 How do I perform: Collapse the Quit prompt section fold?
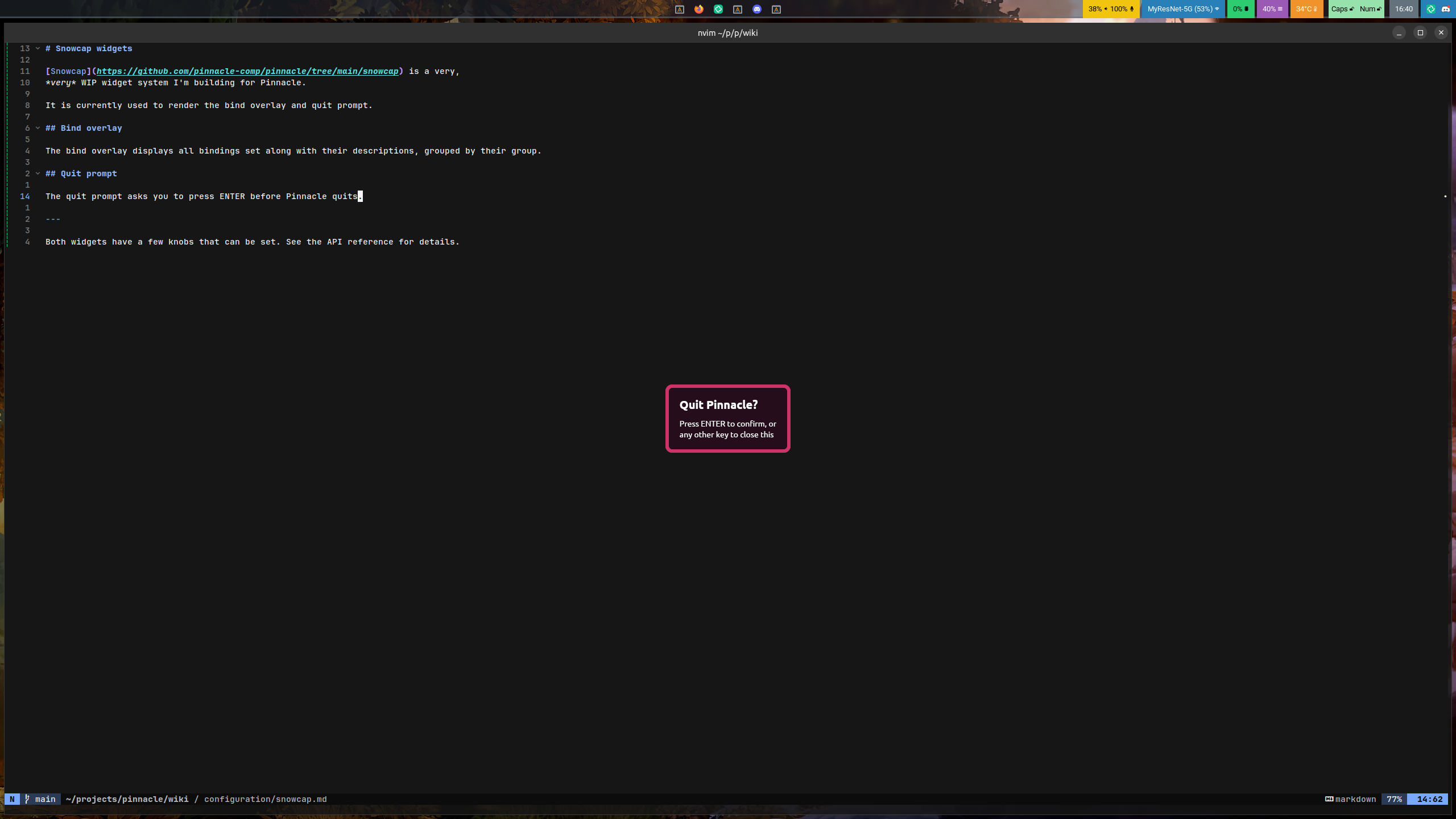[38, 173]
